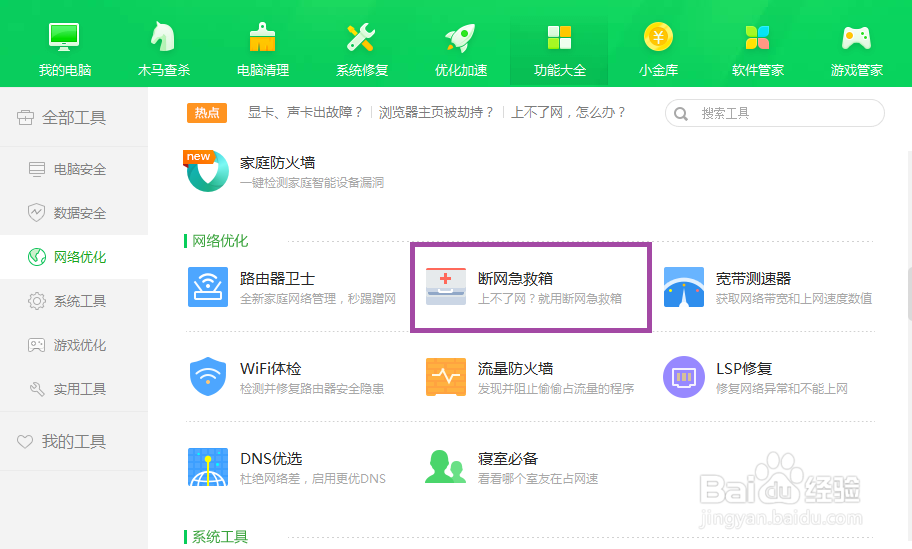Launch 宽带测速器 speed gauge icon
The width and height of the screenshot is (912, 549).
click(x=684, y=287)
